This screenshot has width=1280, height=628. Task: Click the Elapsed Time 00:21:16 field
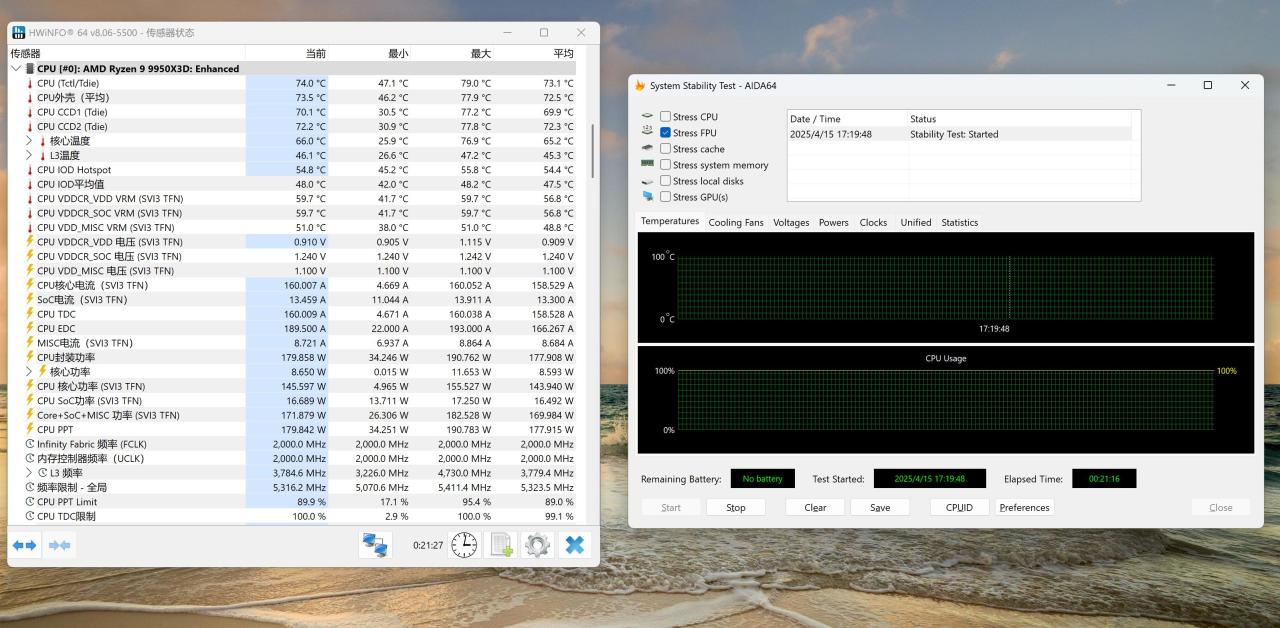click(1104, 479)
